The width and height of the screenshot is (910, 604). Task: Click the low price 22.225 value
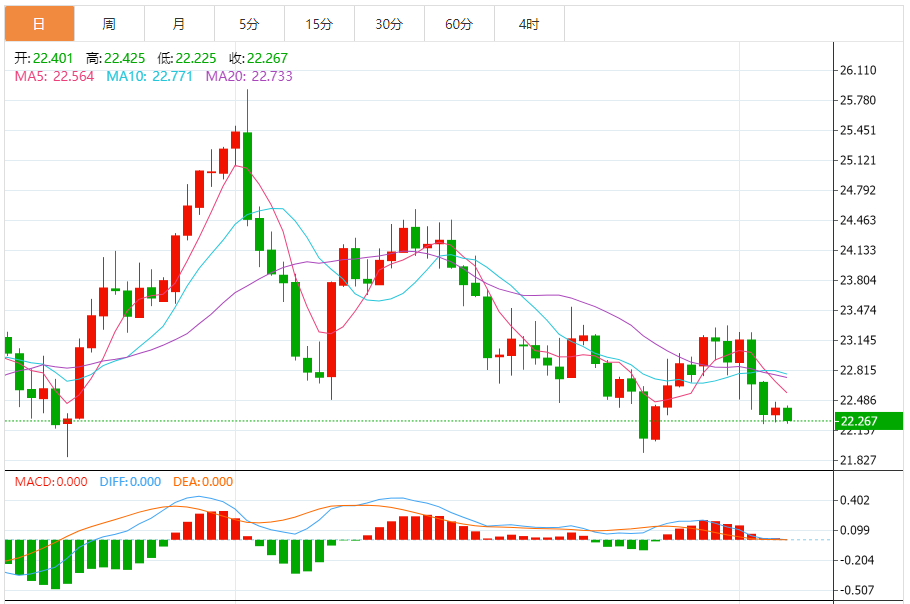click(196, 59)
